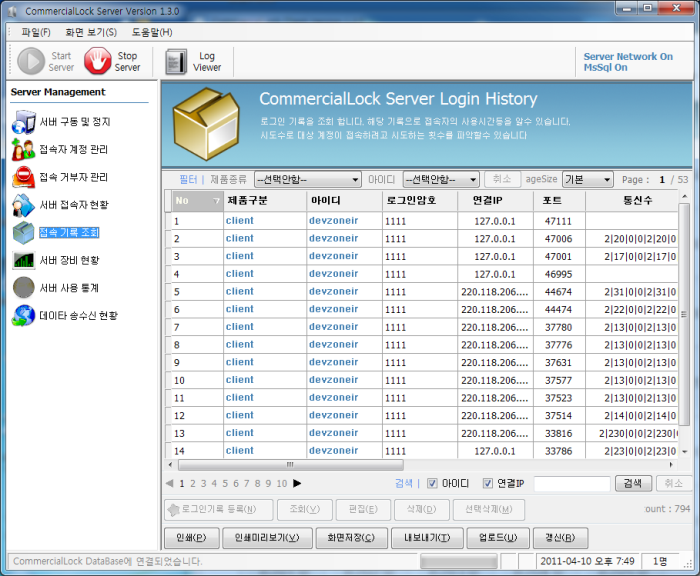Click the Start Server play icon
Image resolution: width=700 pixels, height=576 pixels.
coord(31,61)
